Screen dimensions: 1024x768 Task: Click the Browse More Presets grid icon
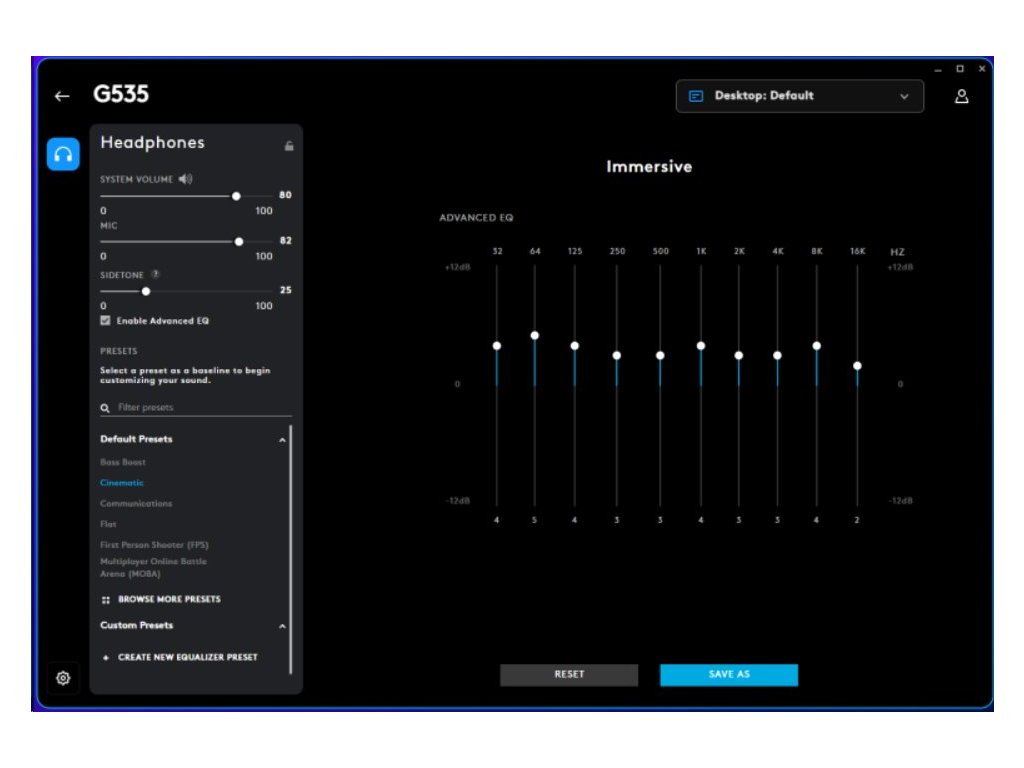106,600
